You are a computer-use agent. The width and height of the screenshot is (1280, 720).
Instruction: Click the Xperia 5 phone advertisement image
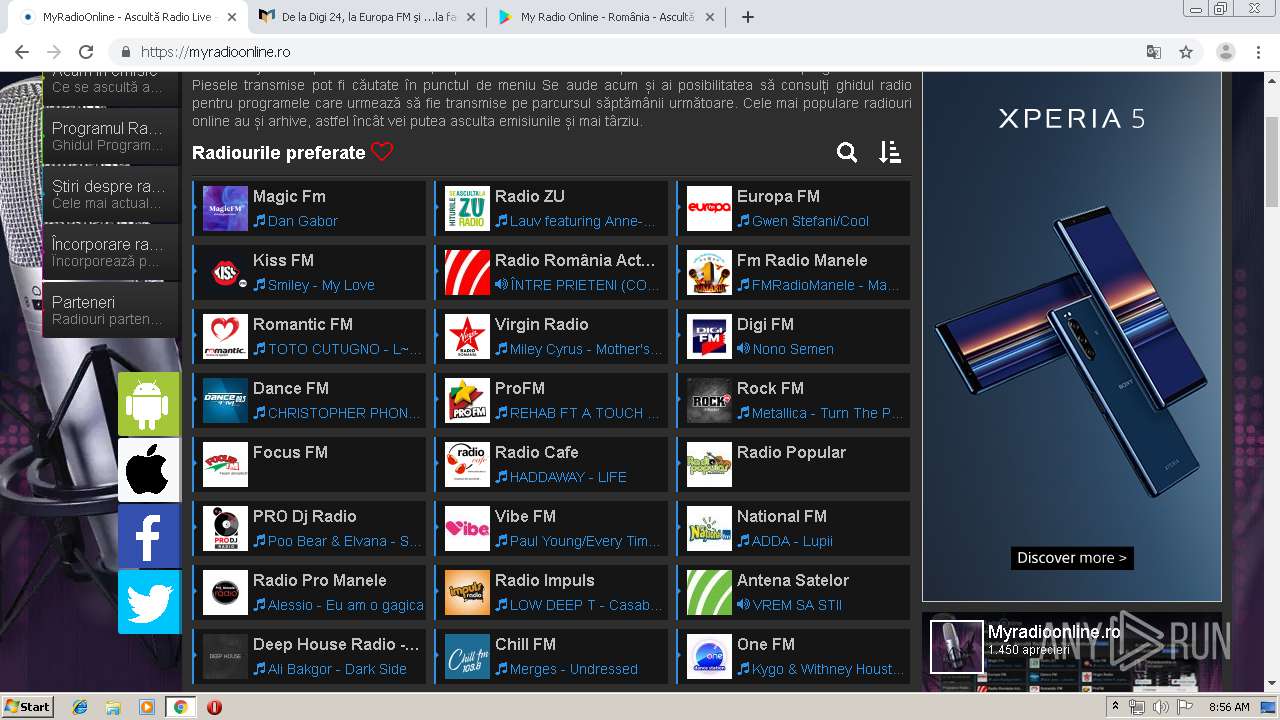[x=1072, y=336]
